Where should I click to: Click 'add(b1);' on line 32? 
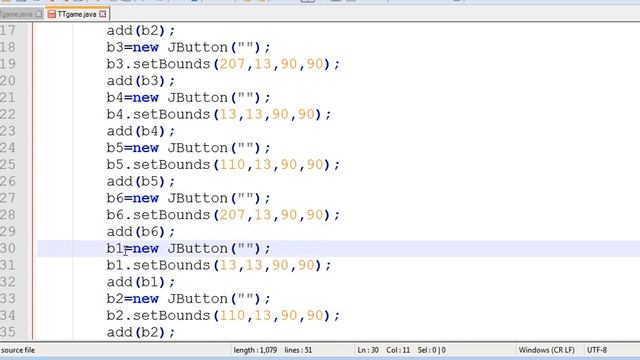pos(140,282)
